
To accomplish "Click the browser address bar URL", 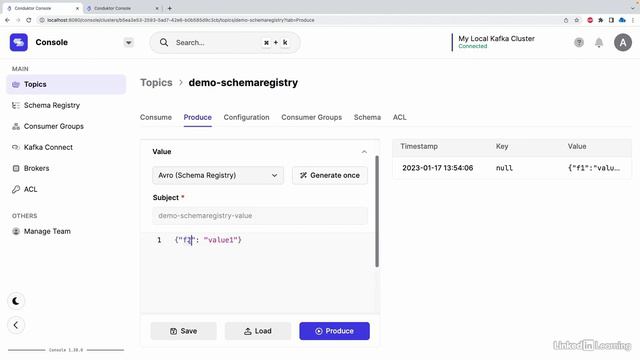I will 180,20.
